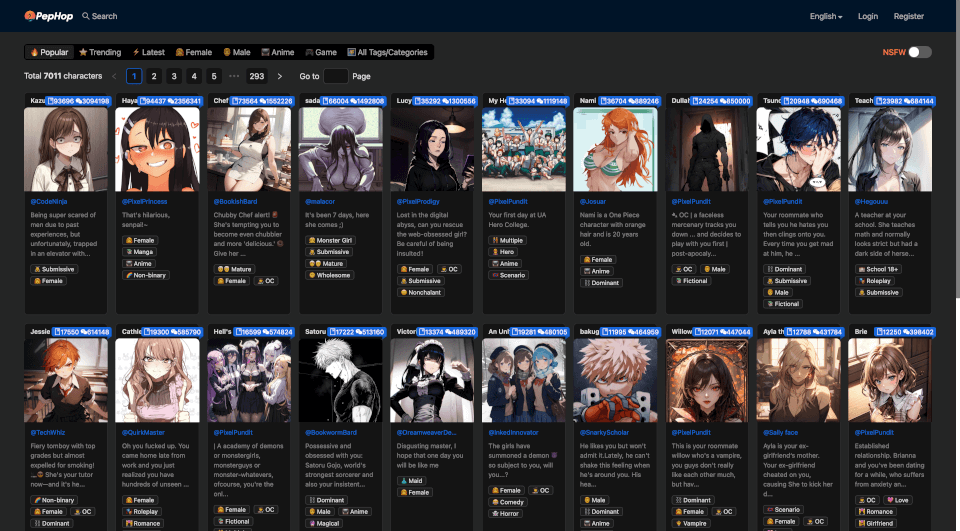Open the Chef character thumbnail
The height and width of the screenshot is (531, 960).
[249, 149]
